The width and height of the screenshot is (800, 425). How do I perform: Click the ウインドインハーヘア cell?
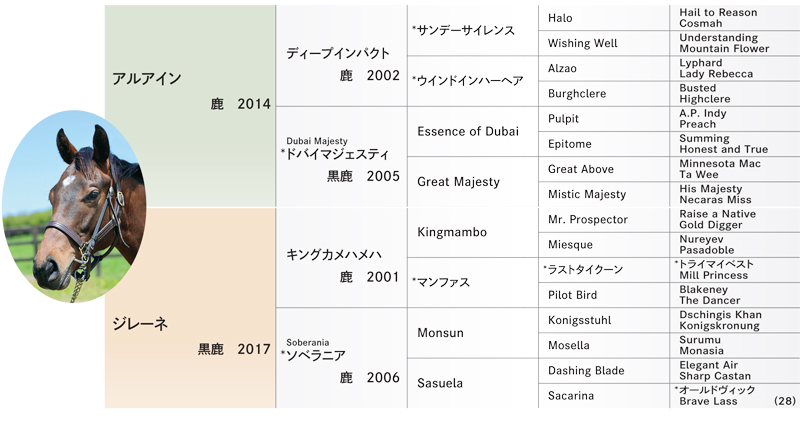[x=473, y=81]
